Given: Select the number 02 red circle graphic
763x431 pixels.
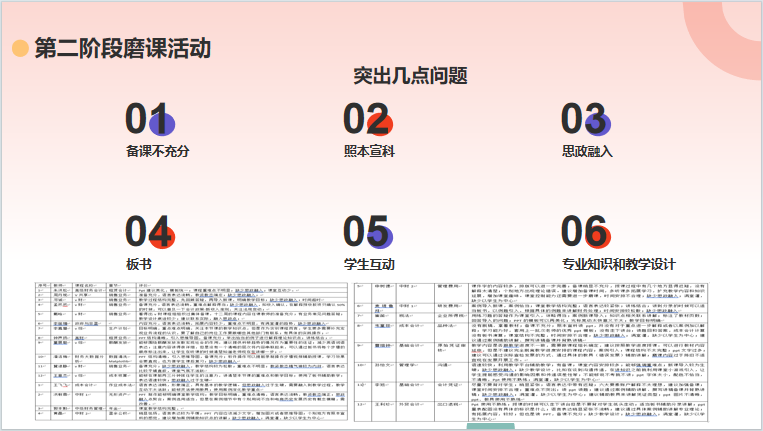Looking at the screenshot, I should (378, 123).
